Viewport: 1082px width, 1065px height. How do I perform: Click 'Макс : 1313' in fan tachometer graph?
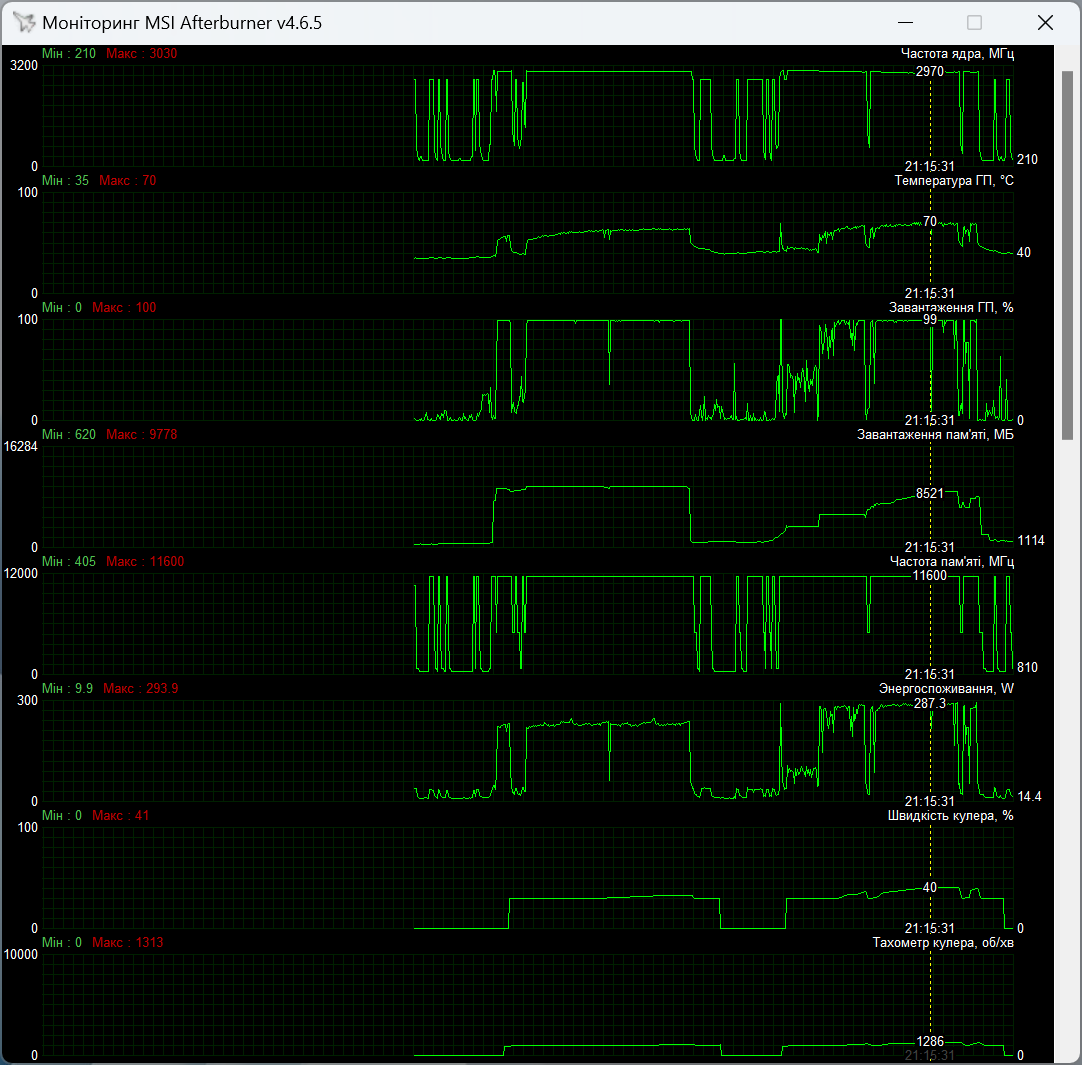(x=128, y=942)
